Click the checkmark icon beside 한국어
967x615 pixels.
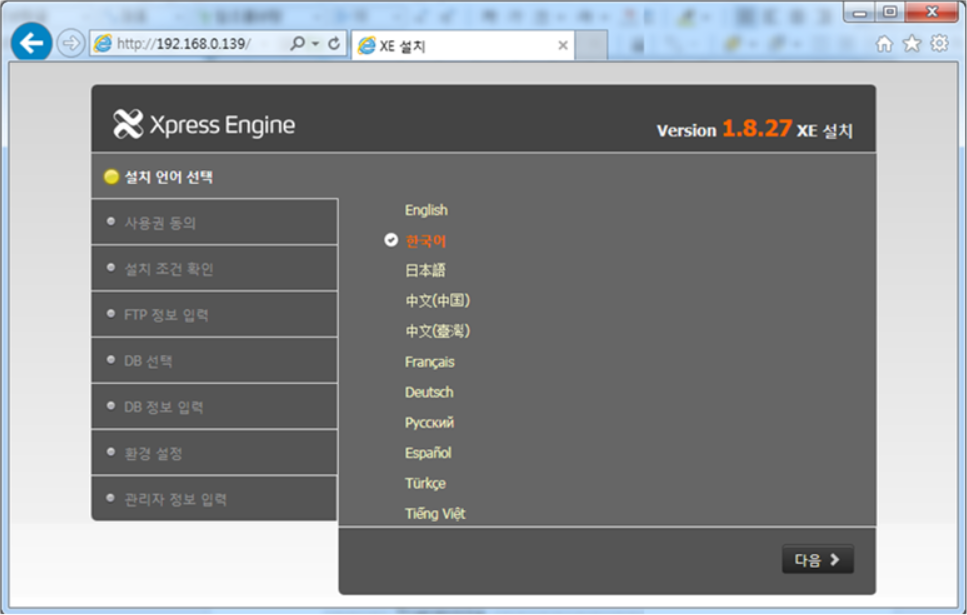click(391, 240)
